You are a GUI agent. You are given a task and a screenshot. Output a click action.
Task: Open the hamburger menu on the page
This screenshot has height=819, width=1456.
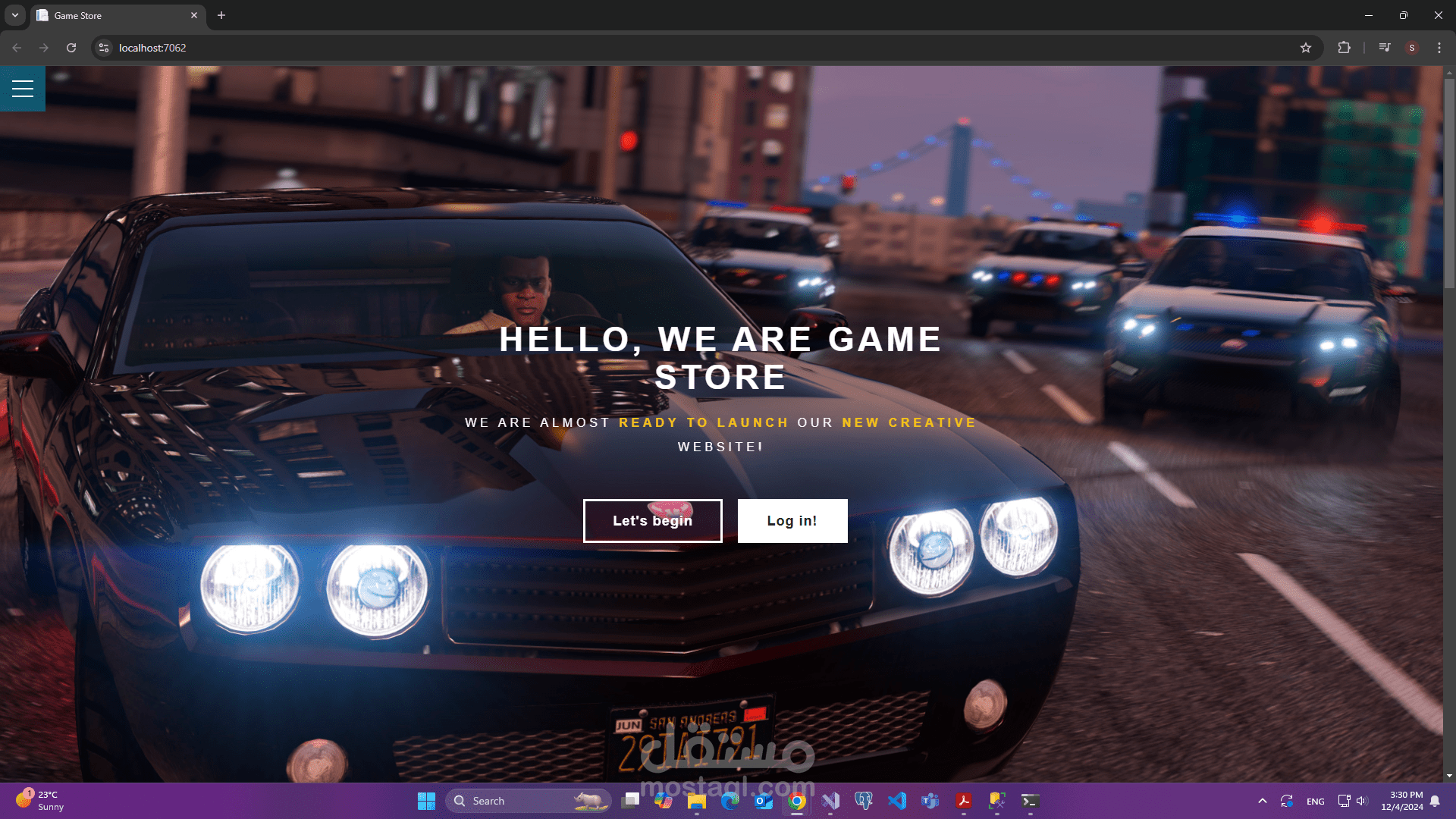pos(23,89)
